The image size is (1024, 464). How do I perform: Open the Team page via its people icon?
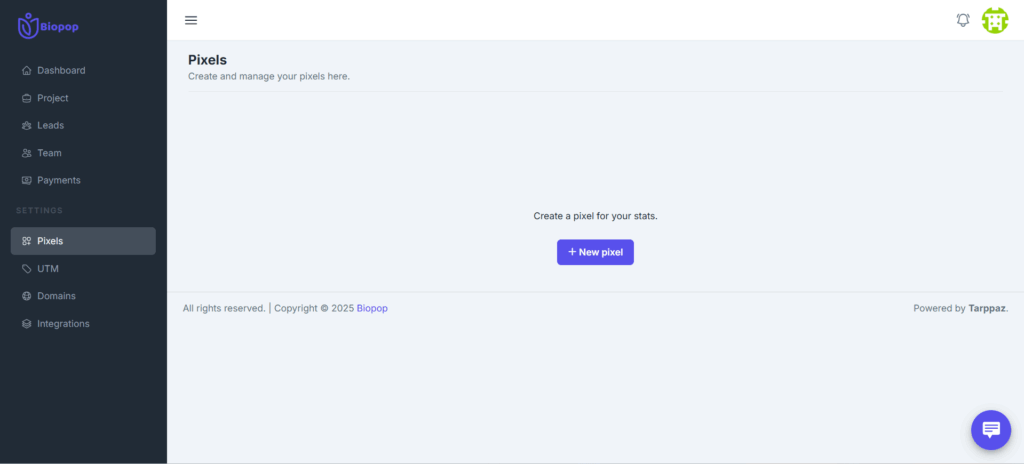27,153
